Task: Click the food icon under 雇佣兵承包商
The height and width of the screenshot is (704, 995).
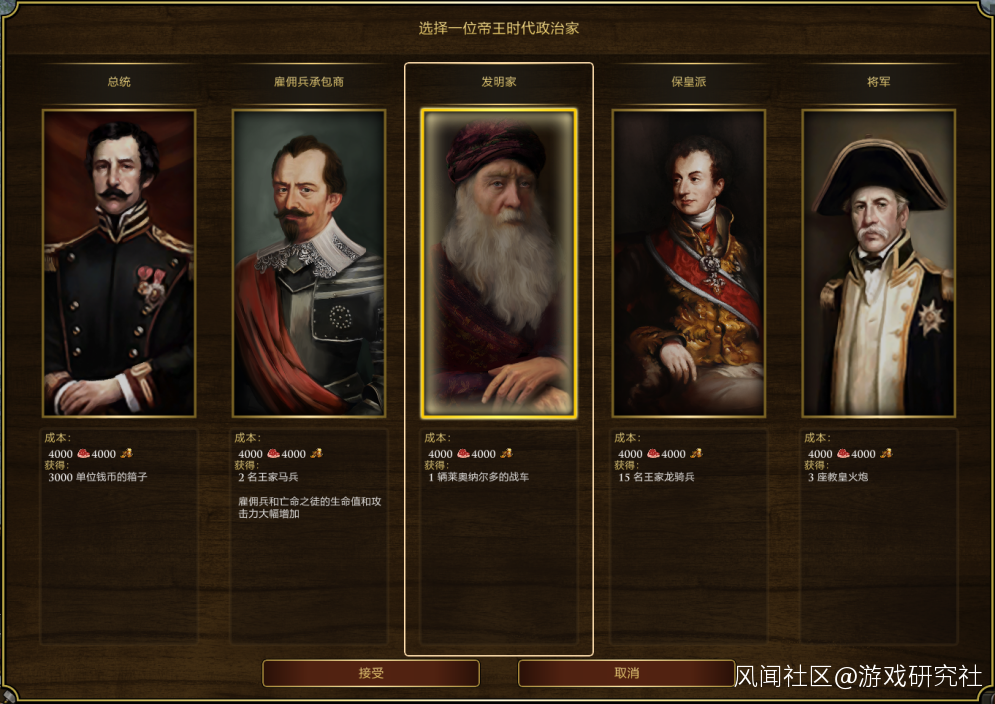Action: [273, 453]
